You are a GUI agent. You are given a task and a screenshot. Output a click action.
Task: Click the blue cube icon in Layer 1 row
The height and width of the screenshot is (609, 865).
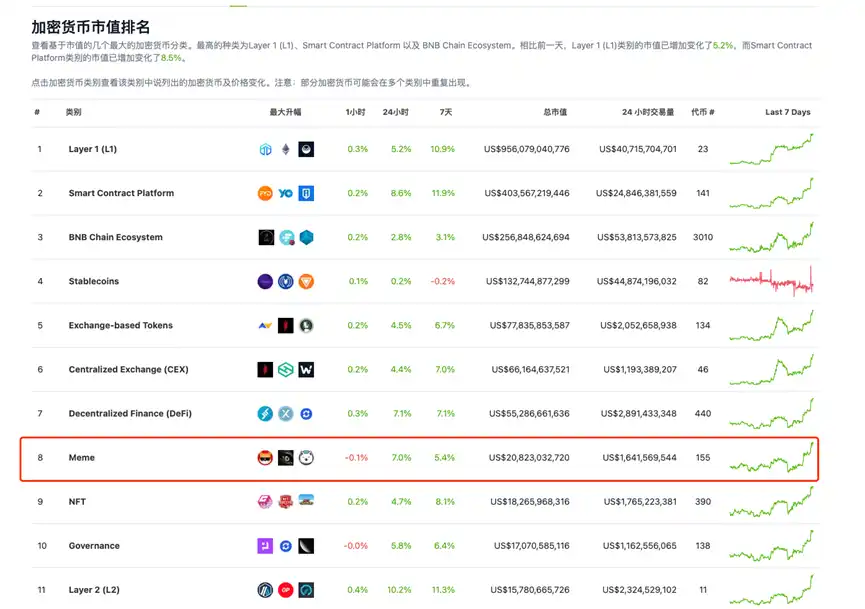click(x=265, y=149)
